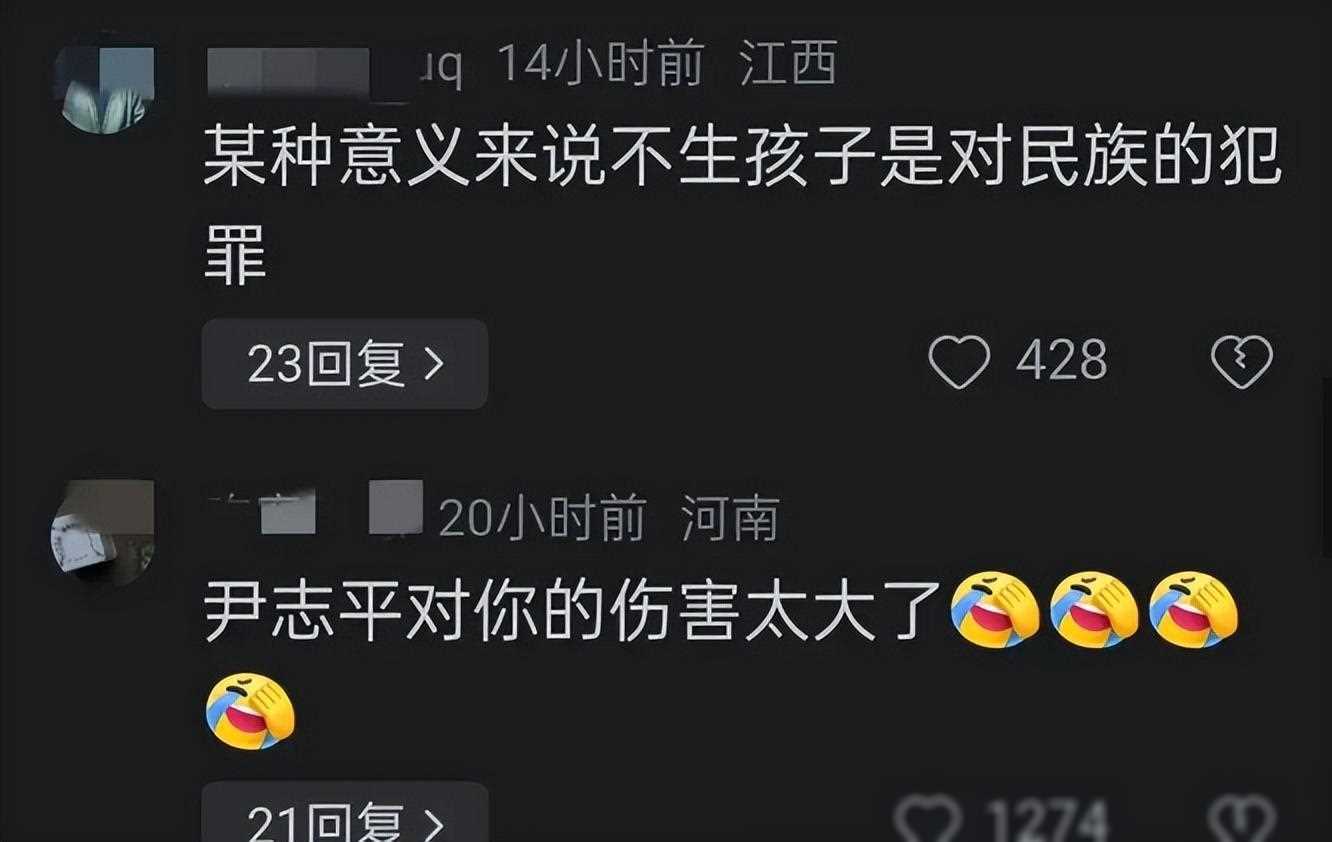This screenshot has width=1332, height=842.
Task: Open the Henan commenter's profile avatar
Action: (x=102, y=532)
